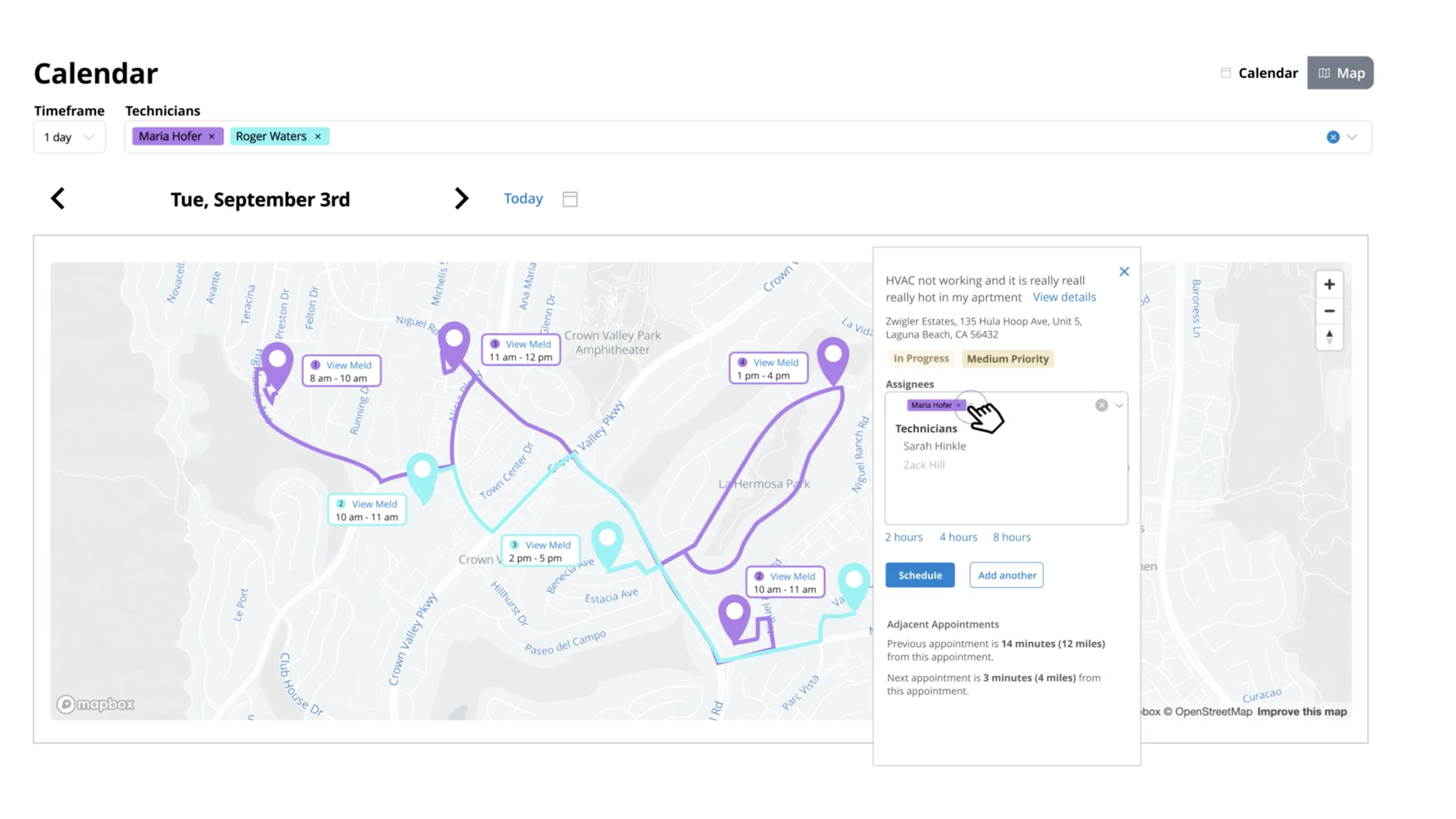This screenshot has width=1456, height=819.
Task: Zoom out the map with minus button
Action: point(1329,311)
